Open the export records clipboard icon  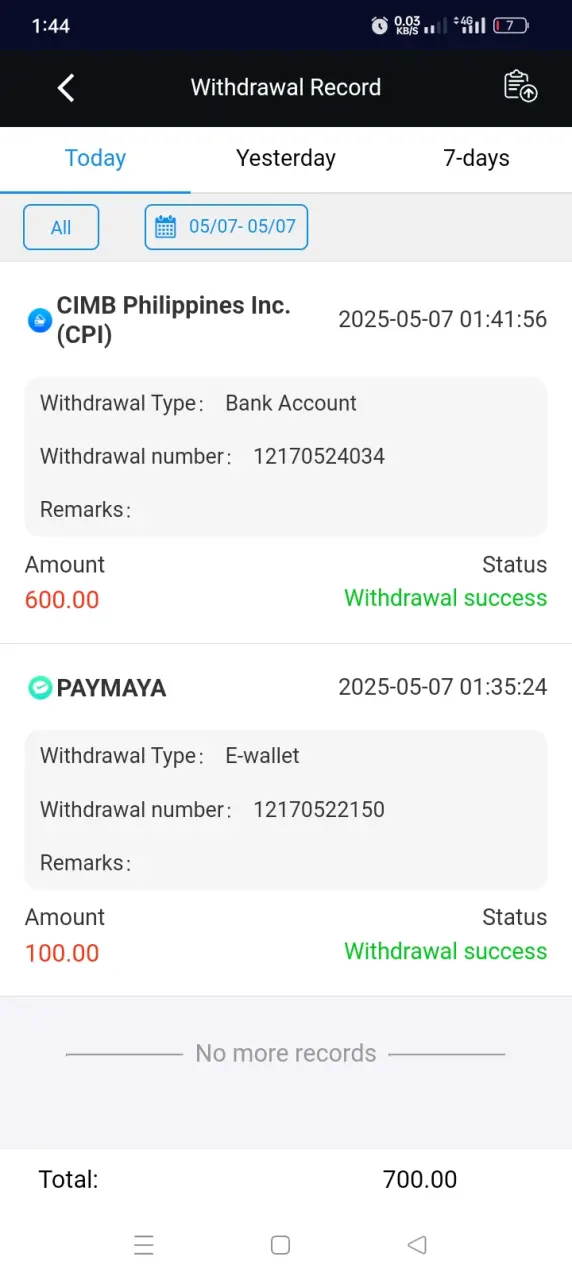click(x=520, y=87)
